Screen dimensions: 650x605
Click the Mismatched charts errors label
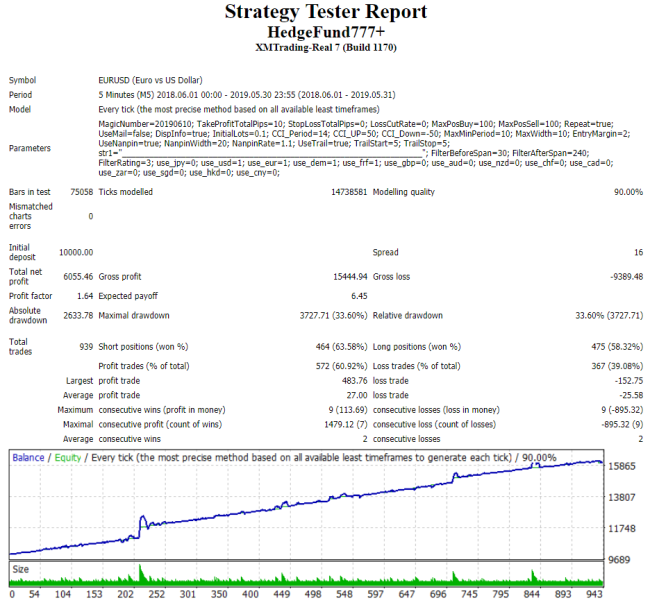[x=31, y=216]
